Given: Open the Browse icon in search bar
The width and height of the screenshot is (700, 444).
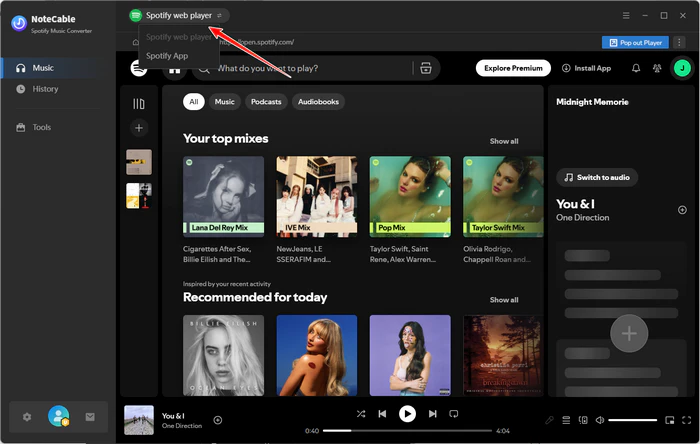Looking at the screenshot, I should 426,68.
